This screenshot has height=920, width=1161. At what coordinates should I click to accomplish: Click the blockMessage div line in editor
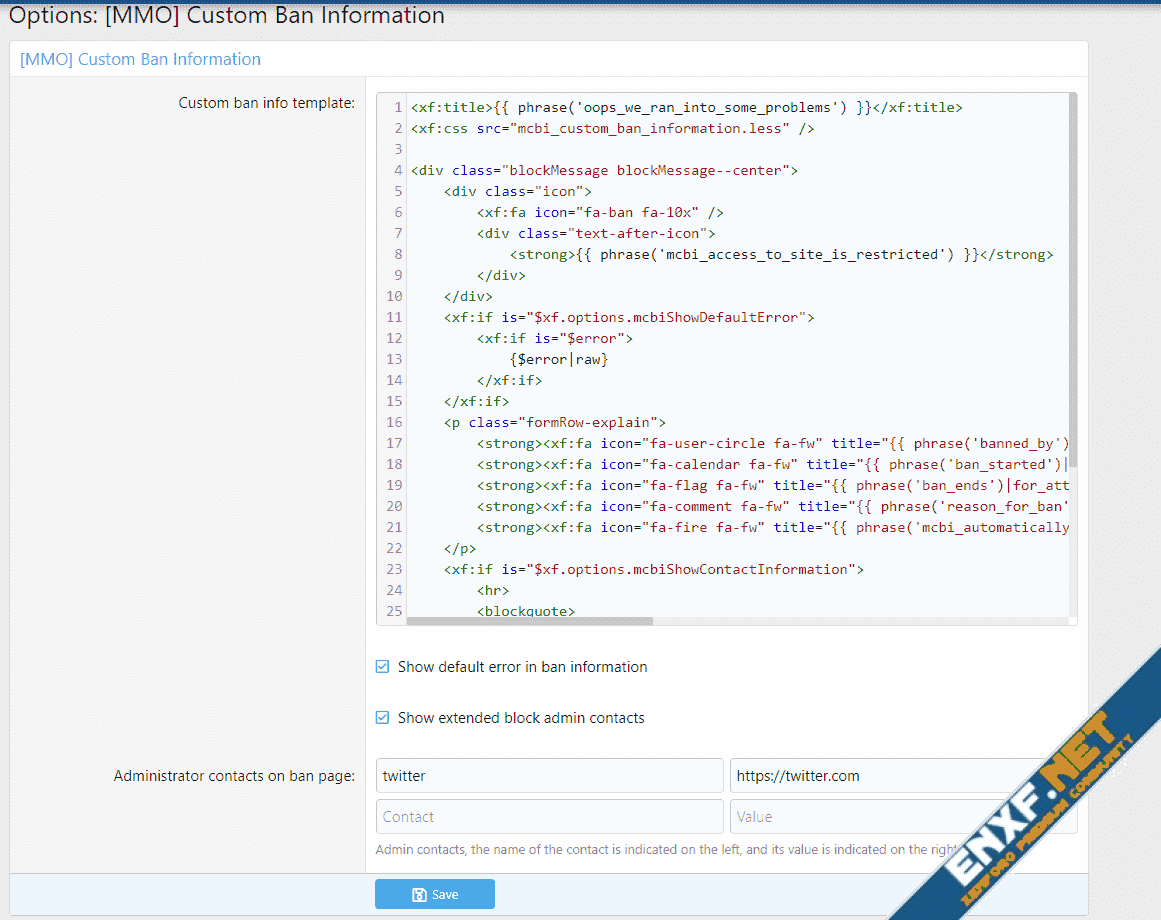pyautogui.click(x=604, y=170)
